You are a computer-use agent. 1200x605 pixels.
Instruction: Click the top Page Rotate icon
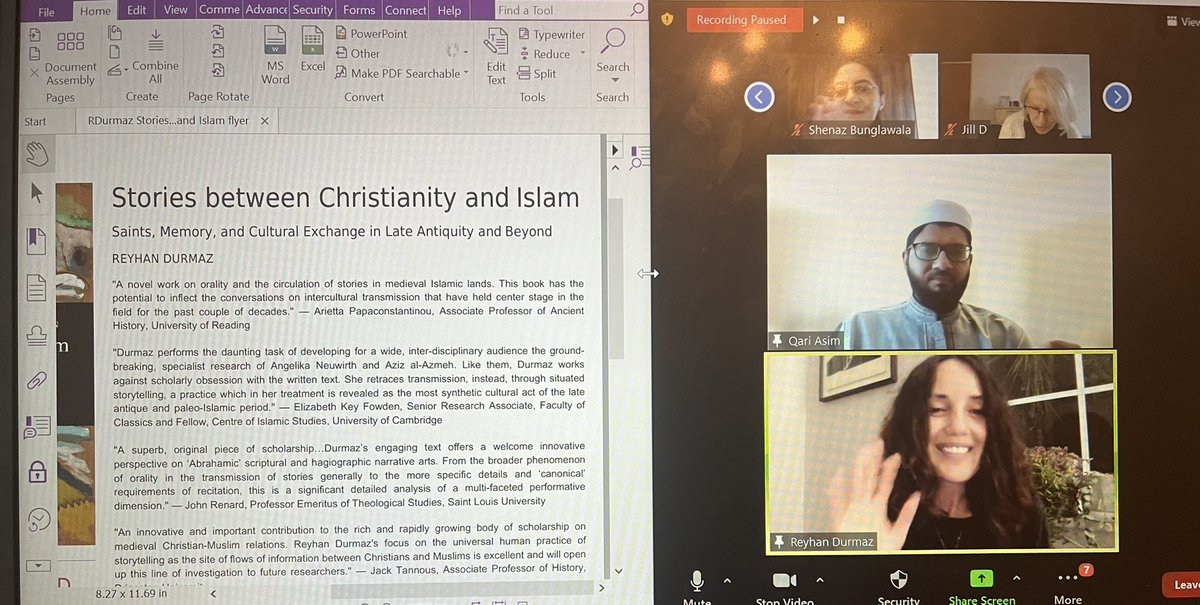click(x=217, y=31)
